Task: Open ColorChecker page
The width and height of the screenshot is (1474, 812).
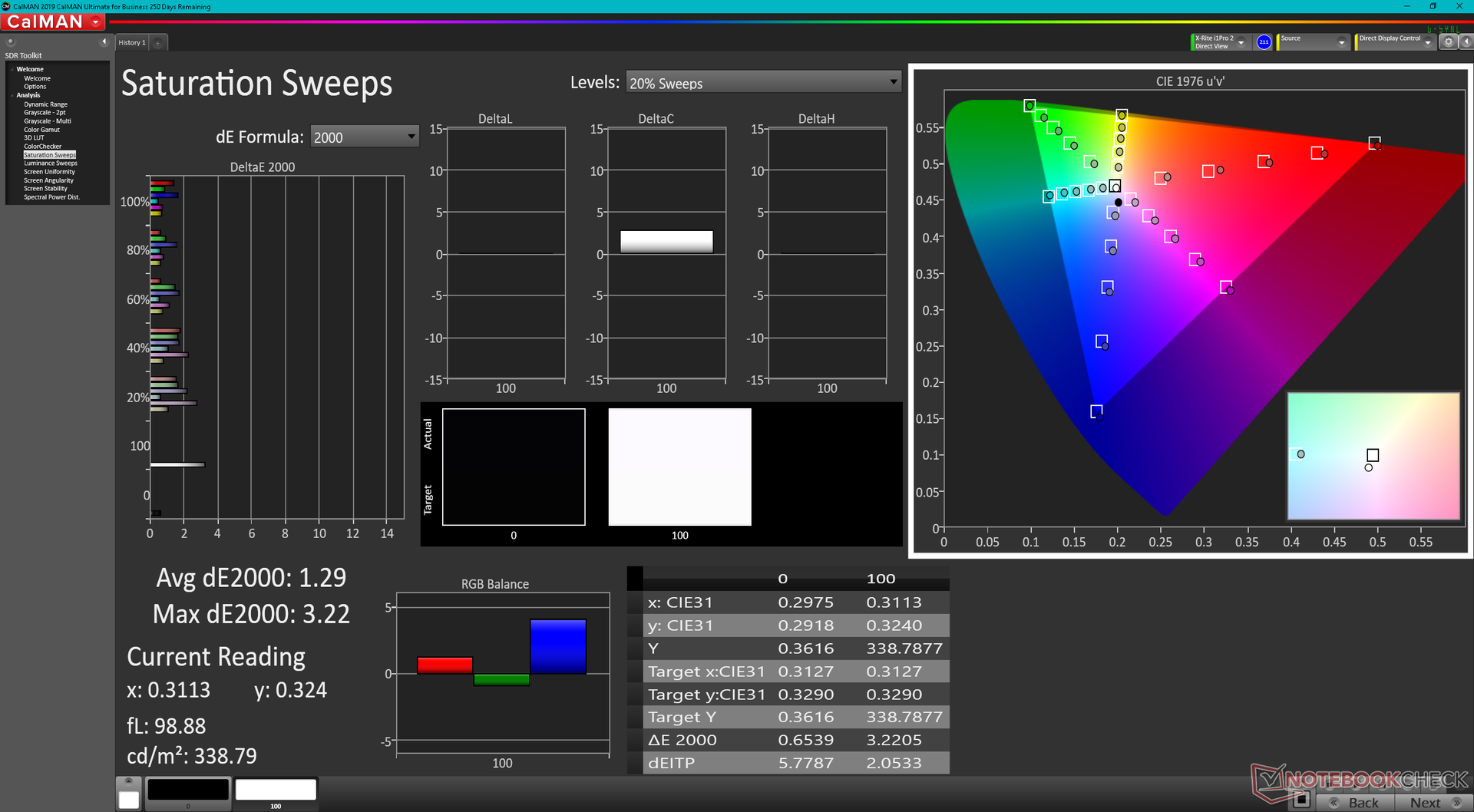Action: [x=42, y=147]
